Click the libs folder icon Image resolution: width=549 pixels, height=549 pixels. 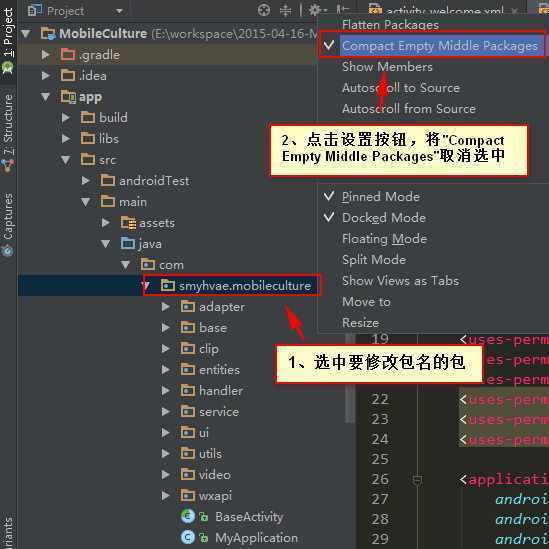[x=88, y=138]
